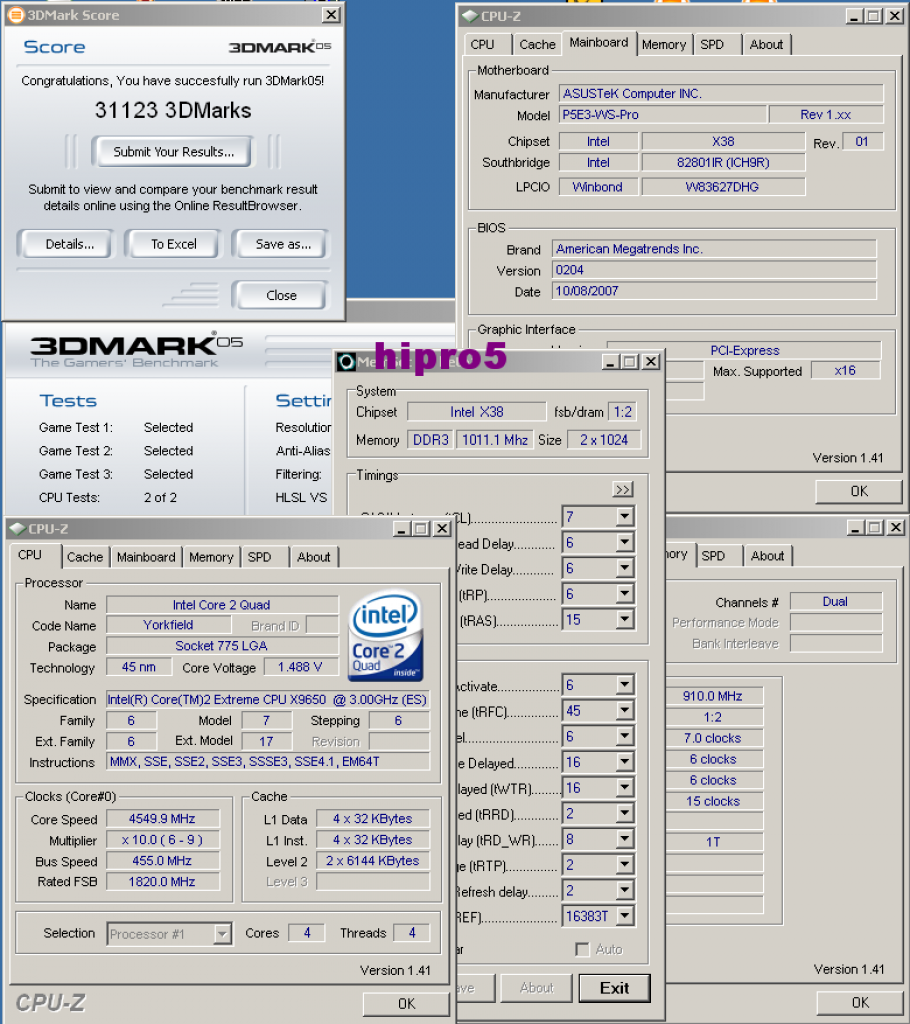This screenshot has height=1024, width=910.
Task: Click the Channels # value Dual
Action: (x=836, y=601)
